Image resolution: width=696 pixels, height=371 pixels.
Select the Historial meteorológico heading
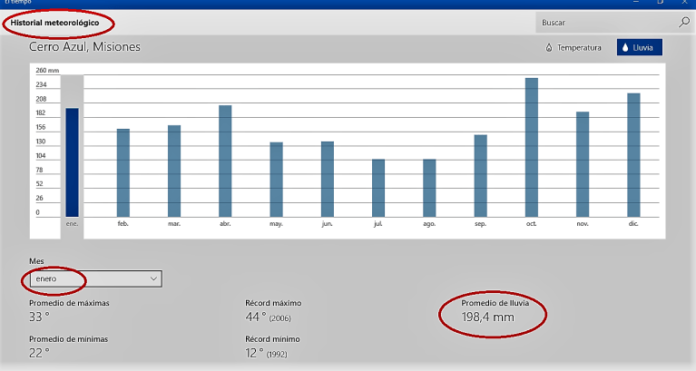55,23
